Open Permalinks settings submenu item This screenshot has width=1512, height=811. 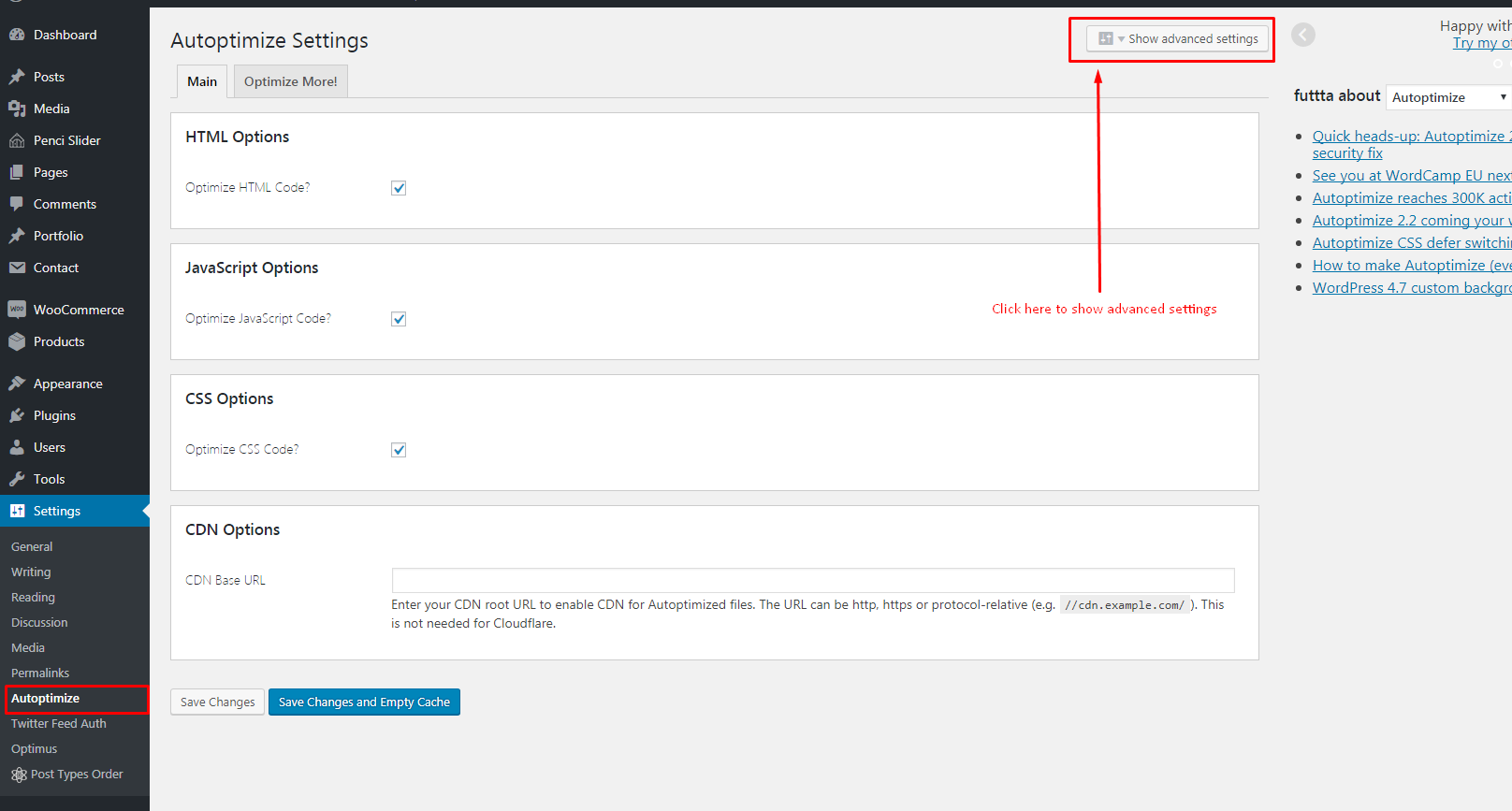click(40, 673)
